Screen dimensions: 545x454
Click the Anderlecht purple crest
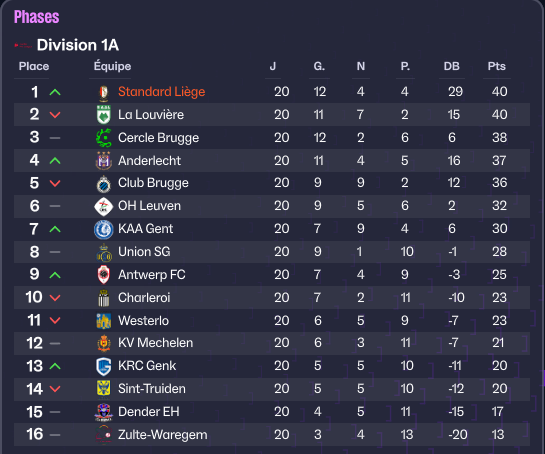pyautogui.click(x=104, y=161)
